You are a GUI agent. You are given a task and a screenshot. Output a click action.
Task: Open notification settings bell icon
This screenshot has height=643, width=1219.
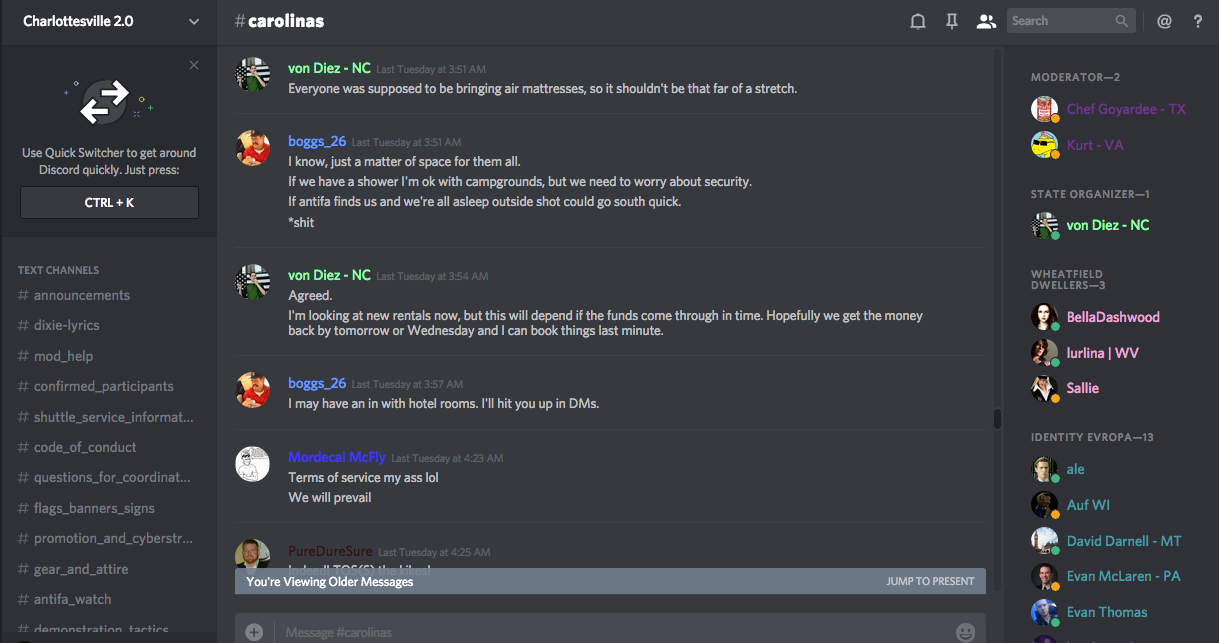[x=917, y=21]
